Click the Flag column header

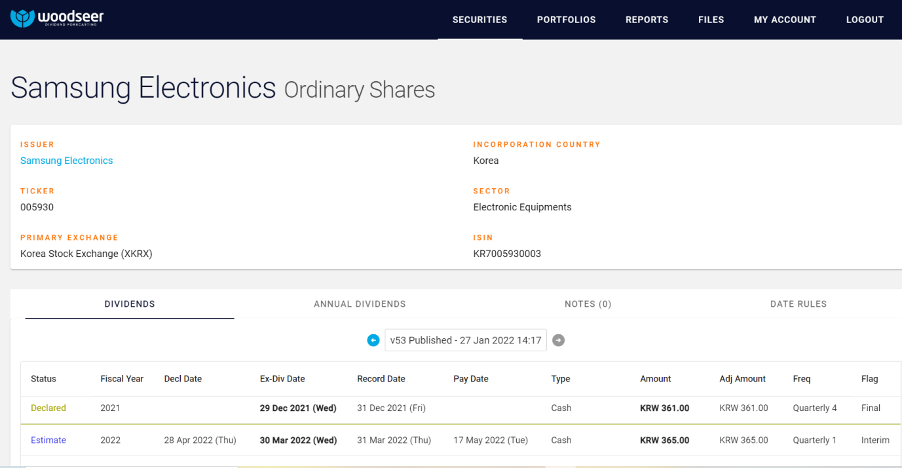(x=870, y=379)
